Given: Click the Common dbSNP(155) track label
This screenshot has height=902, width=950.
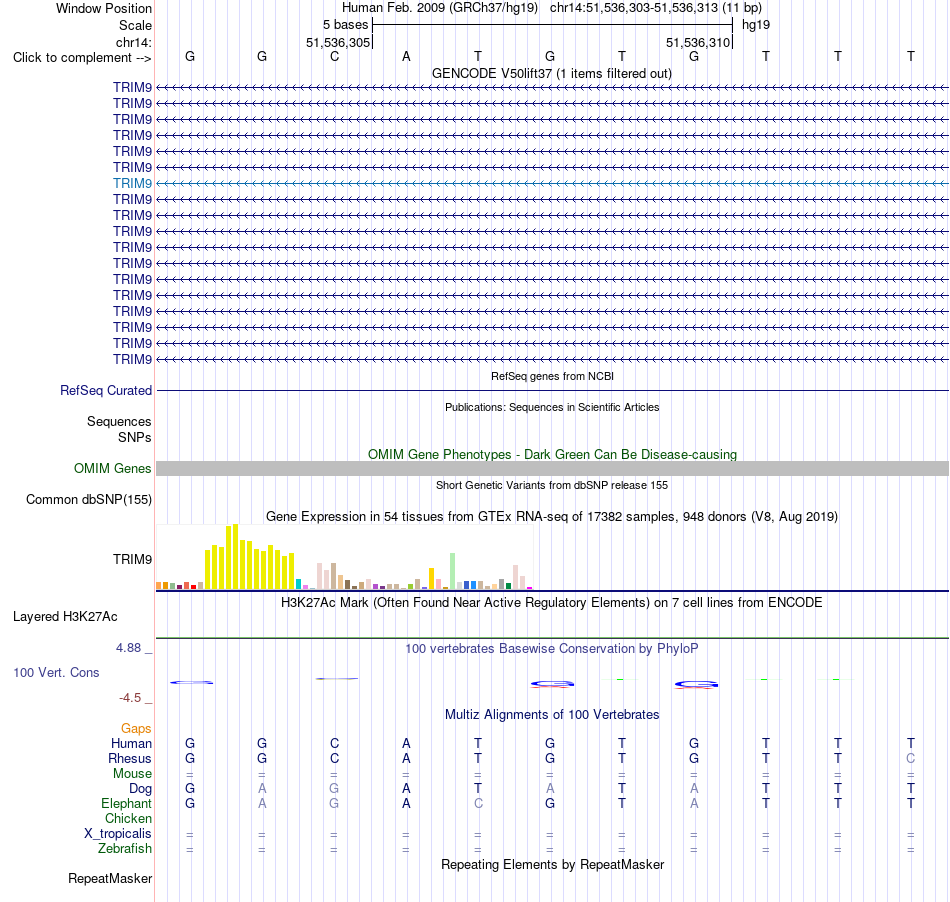Looking at the screenshot, I should (x=89, y=499).
